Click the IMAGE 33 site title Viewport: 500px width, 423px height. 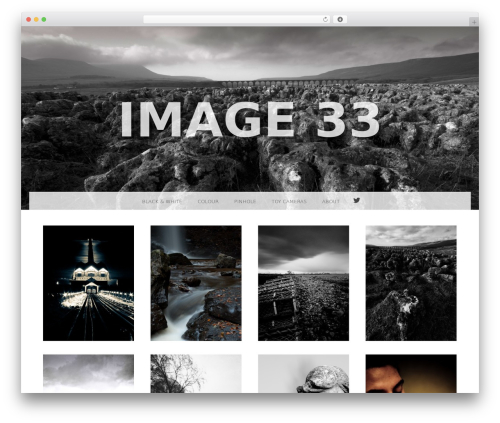(x=249, y=119)
